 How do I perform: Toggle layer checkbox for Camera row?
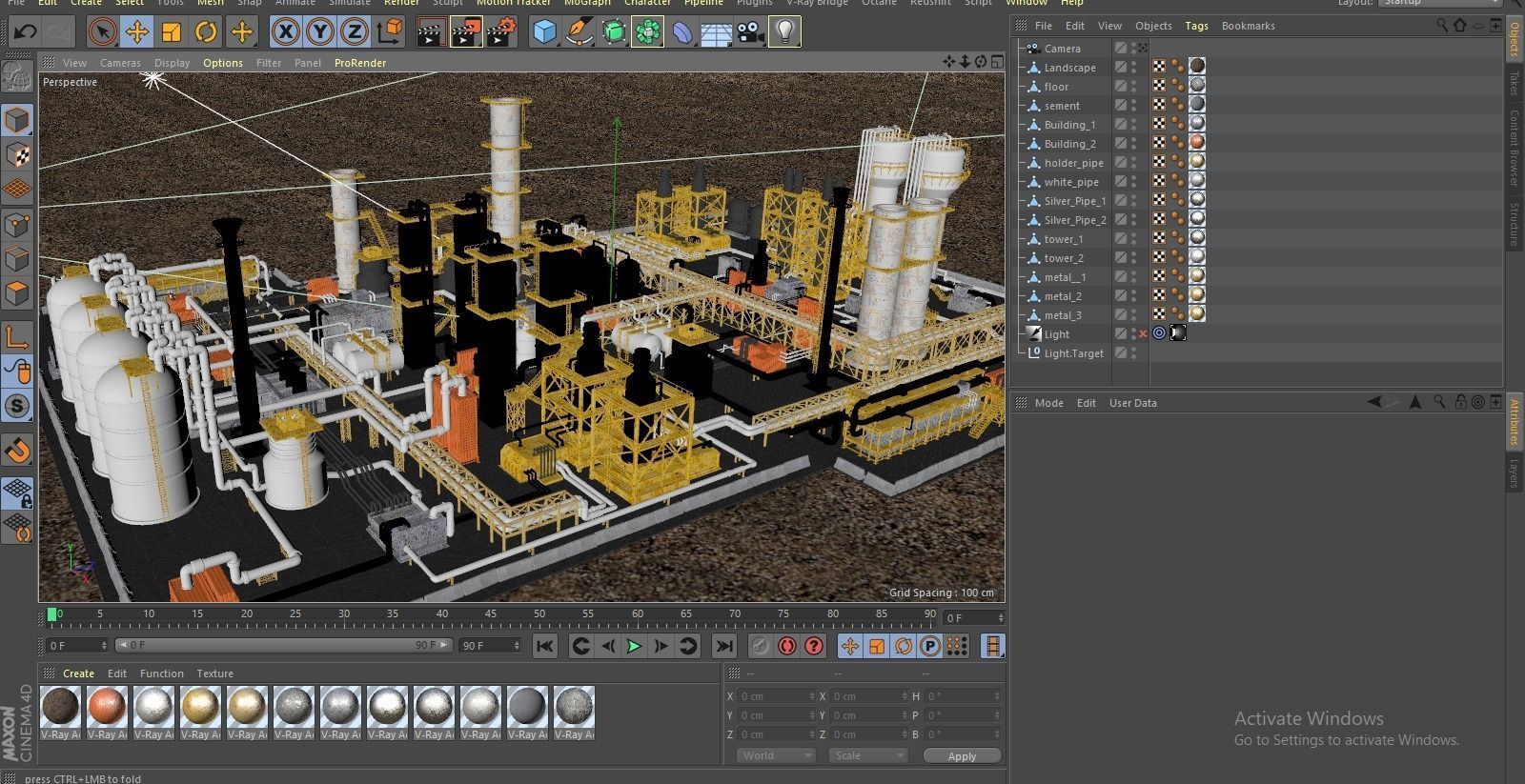1121,49
